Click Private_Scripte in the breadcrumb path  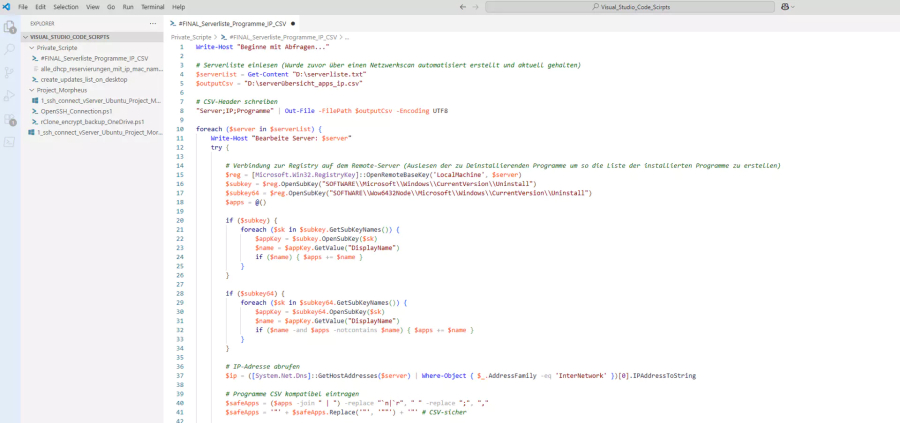[x=193, y=36]
